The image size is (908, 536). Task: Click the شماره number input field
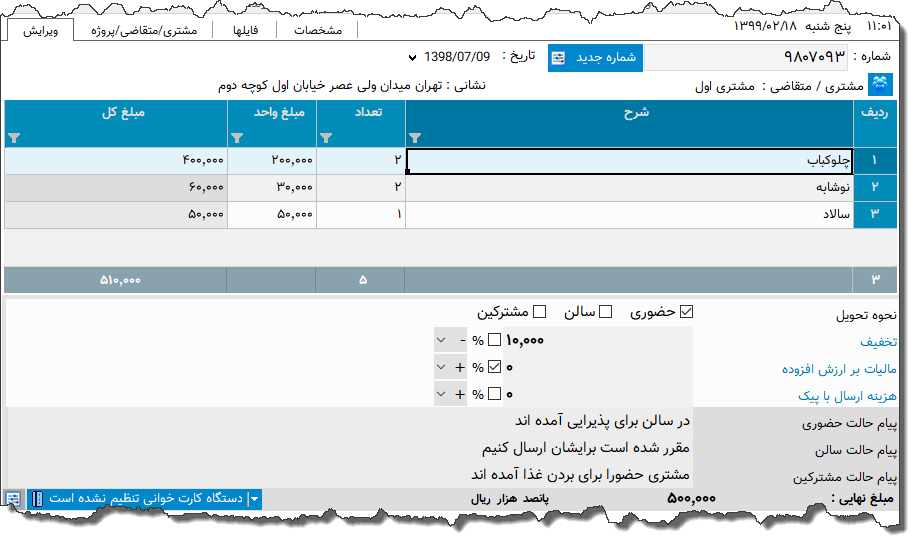coord(746,57)
